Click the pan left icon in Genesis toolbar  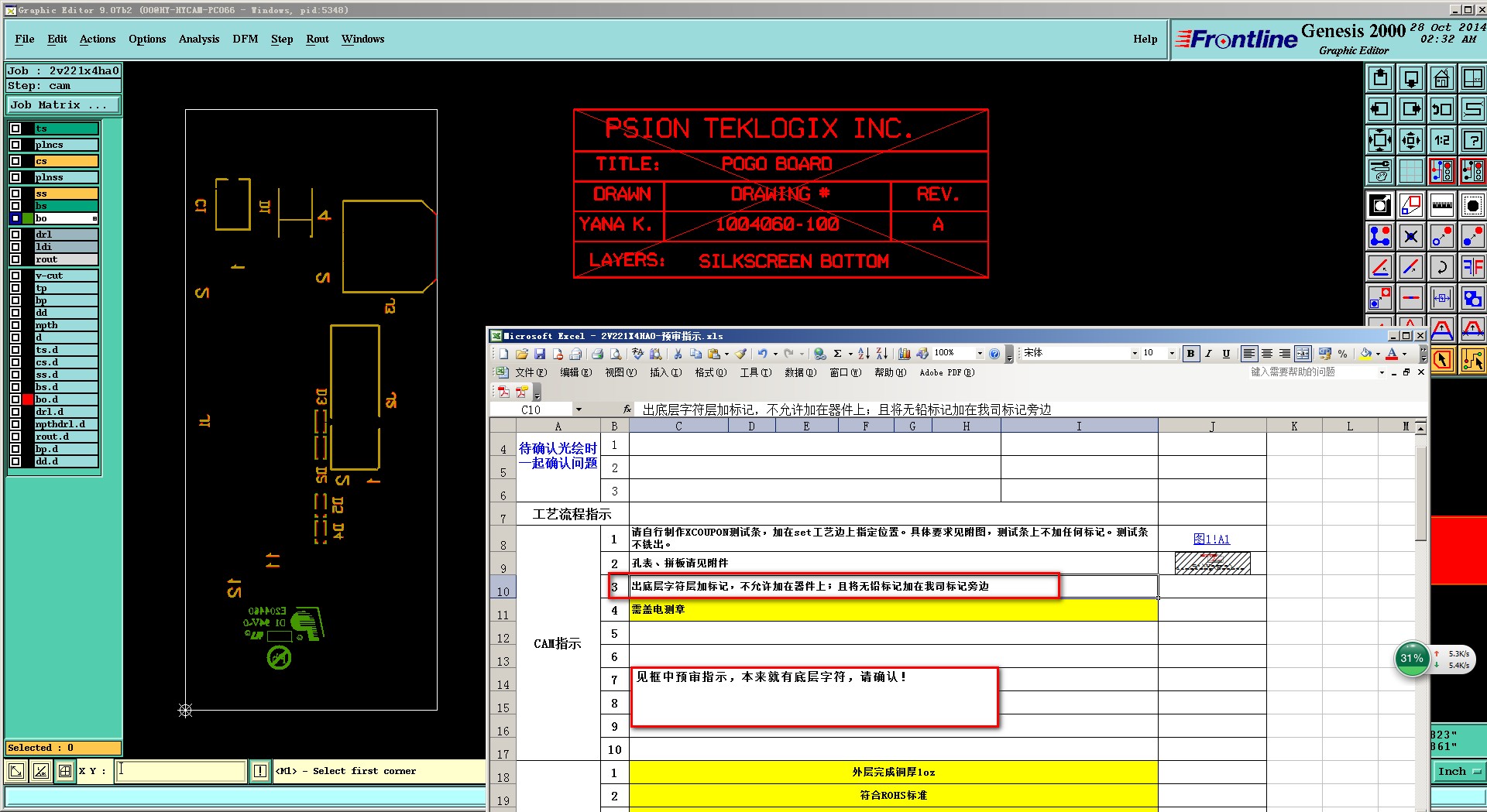click(x=1380, y=109)
